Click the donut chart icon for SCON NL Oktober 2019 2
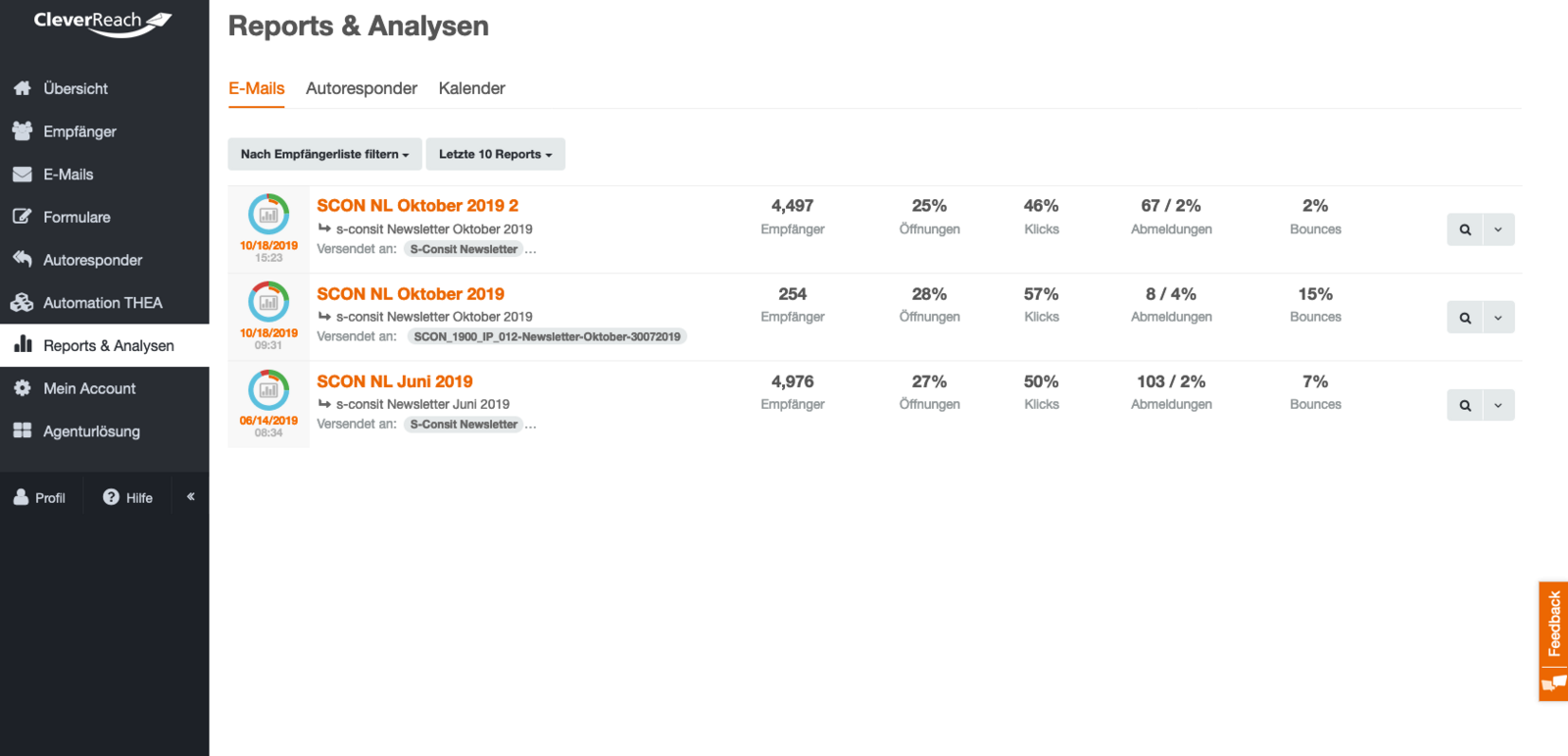 269,214
